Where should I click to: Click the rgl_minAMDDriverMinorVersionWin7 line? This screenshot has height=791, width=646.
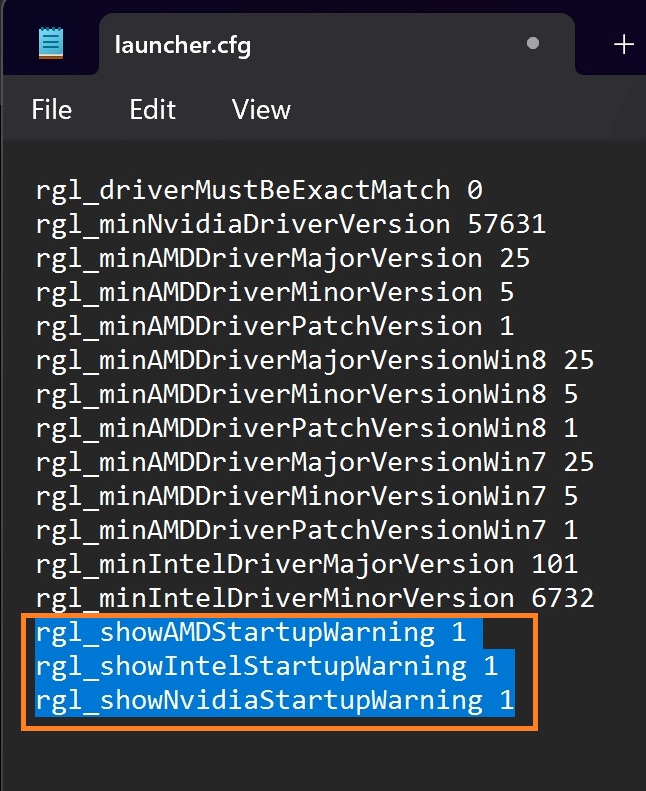click(306, 496)
